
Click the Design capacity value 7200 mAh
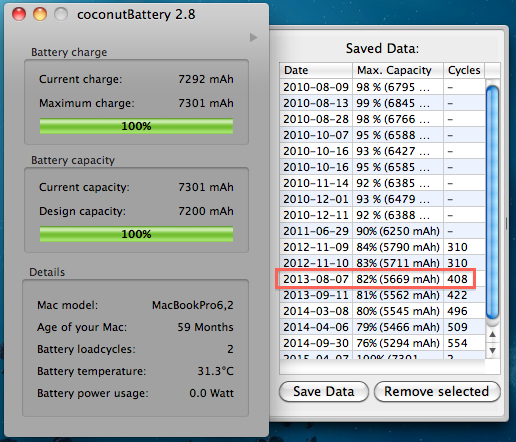pyautogui.click(x=206, y=211)
